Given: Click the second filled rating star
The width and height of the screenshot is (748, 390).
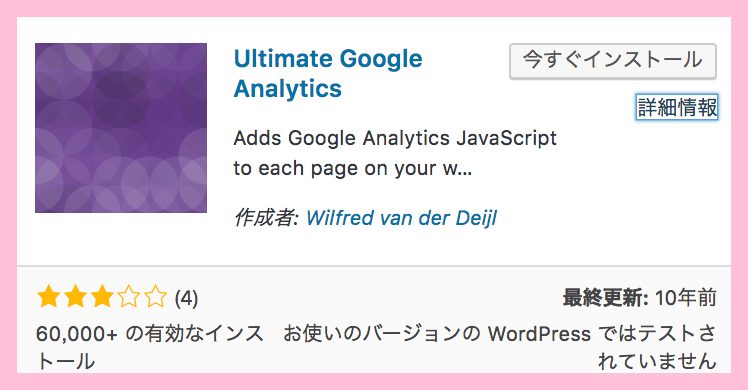Looking at the screenshot, I should click(x=75, y=297).
